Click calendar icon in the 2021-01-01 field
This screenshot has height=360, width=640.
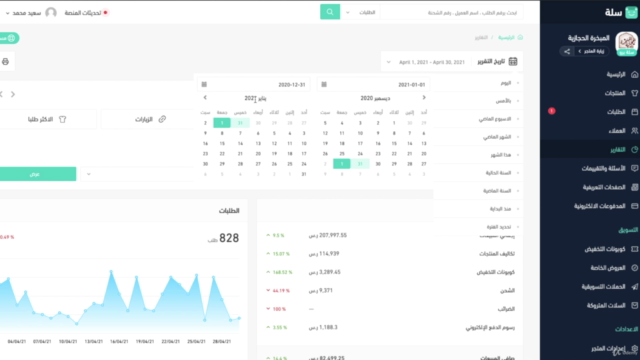pyautogui.click(x=324, y=84)
